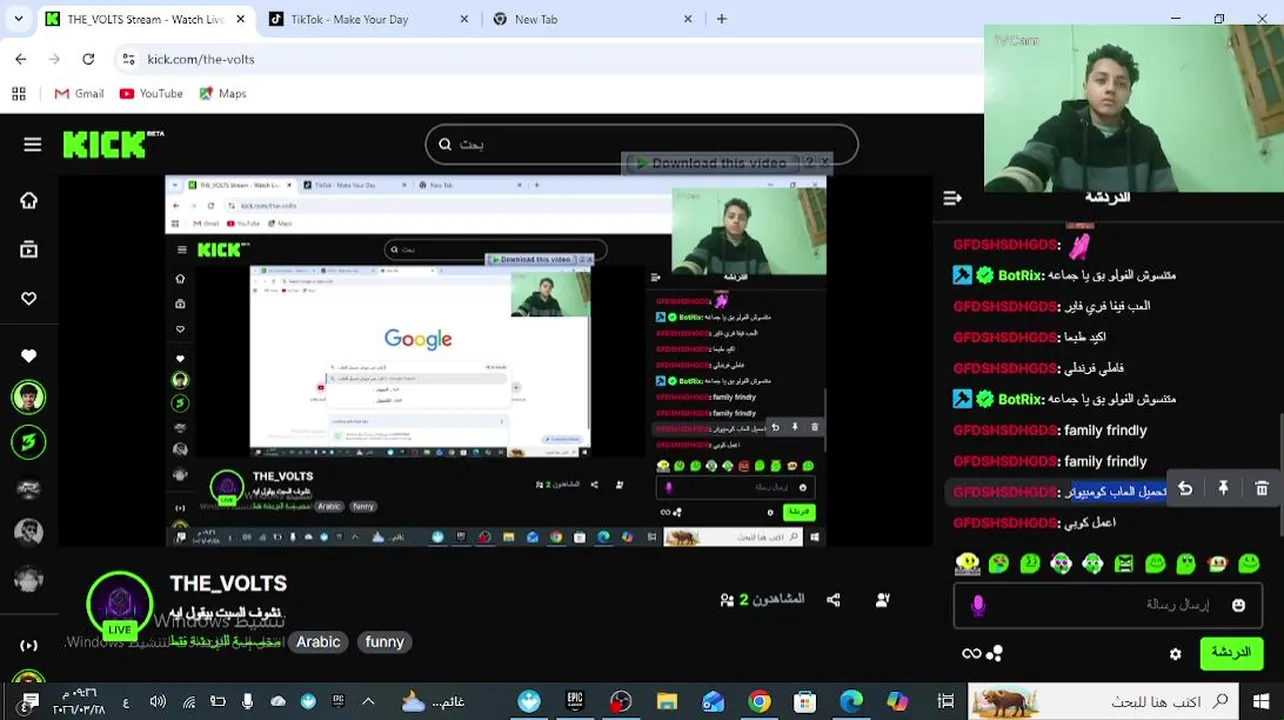Click THE_VOLTS live avatar
Viewport: 1284px width, 720px height.
coord(120,606)
